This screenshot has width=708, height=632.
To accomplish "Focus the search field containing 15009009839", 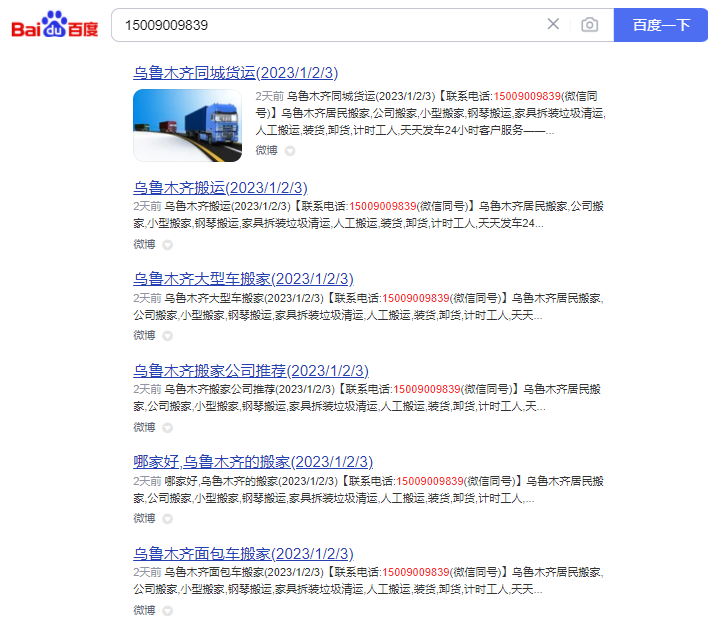I will (330, 24).
